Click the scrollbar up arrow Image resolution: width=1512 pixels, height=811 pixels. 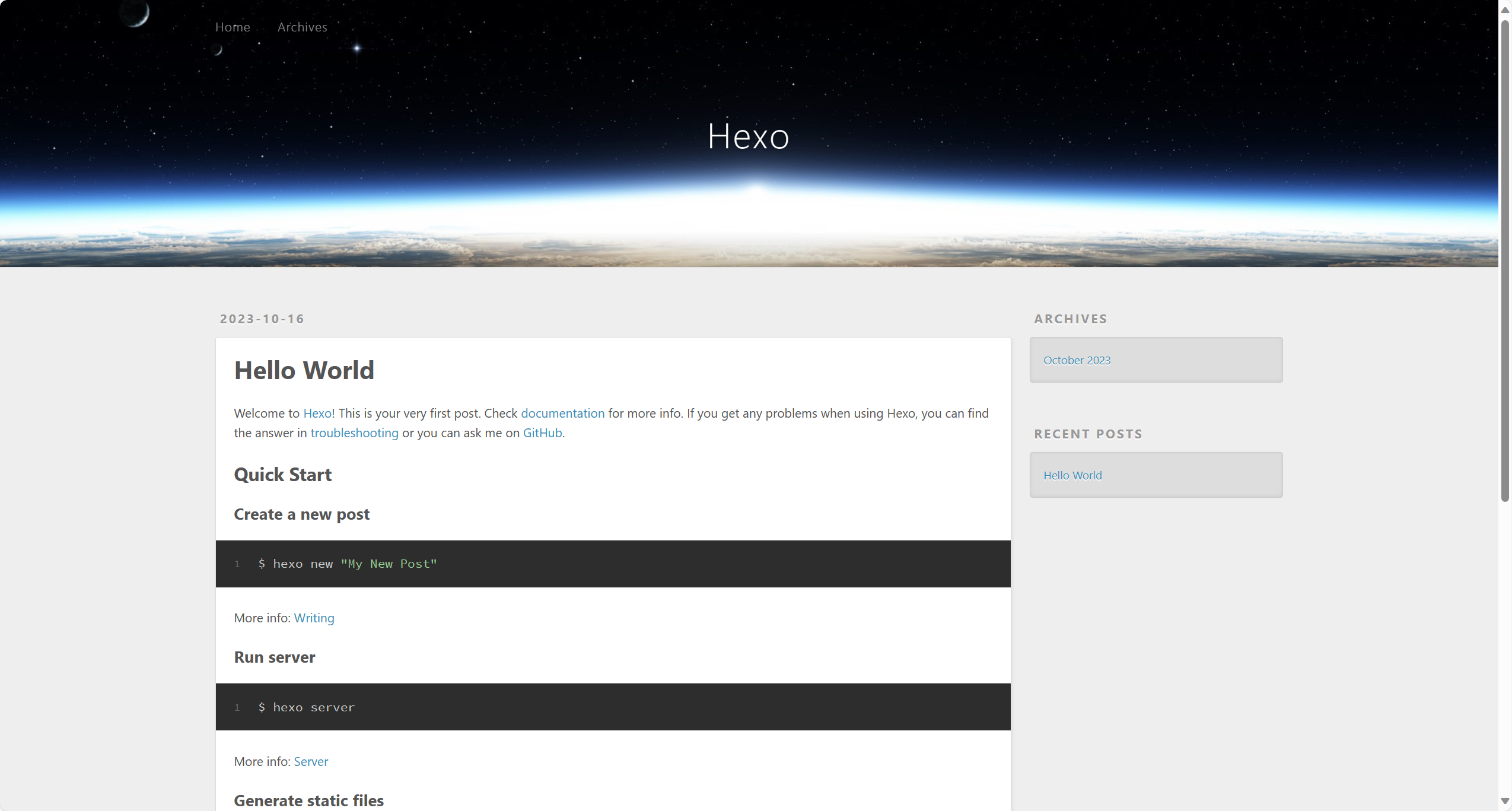coord(1505,9)
